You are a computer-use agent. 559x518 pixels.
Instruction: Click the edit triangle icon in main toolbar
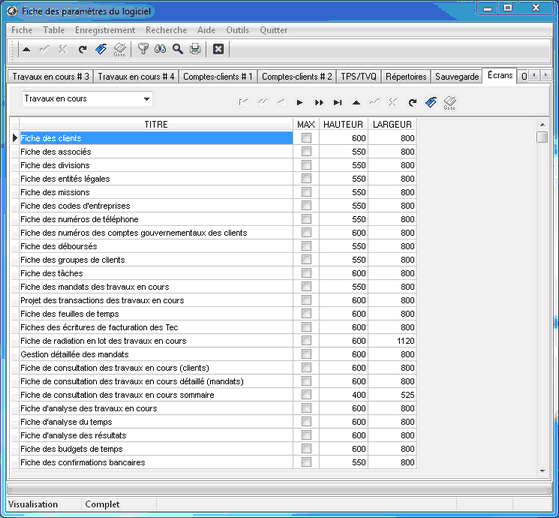coord(26,49)
